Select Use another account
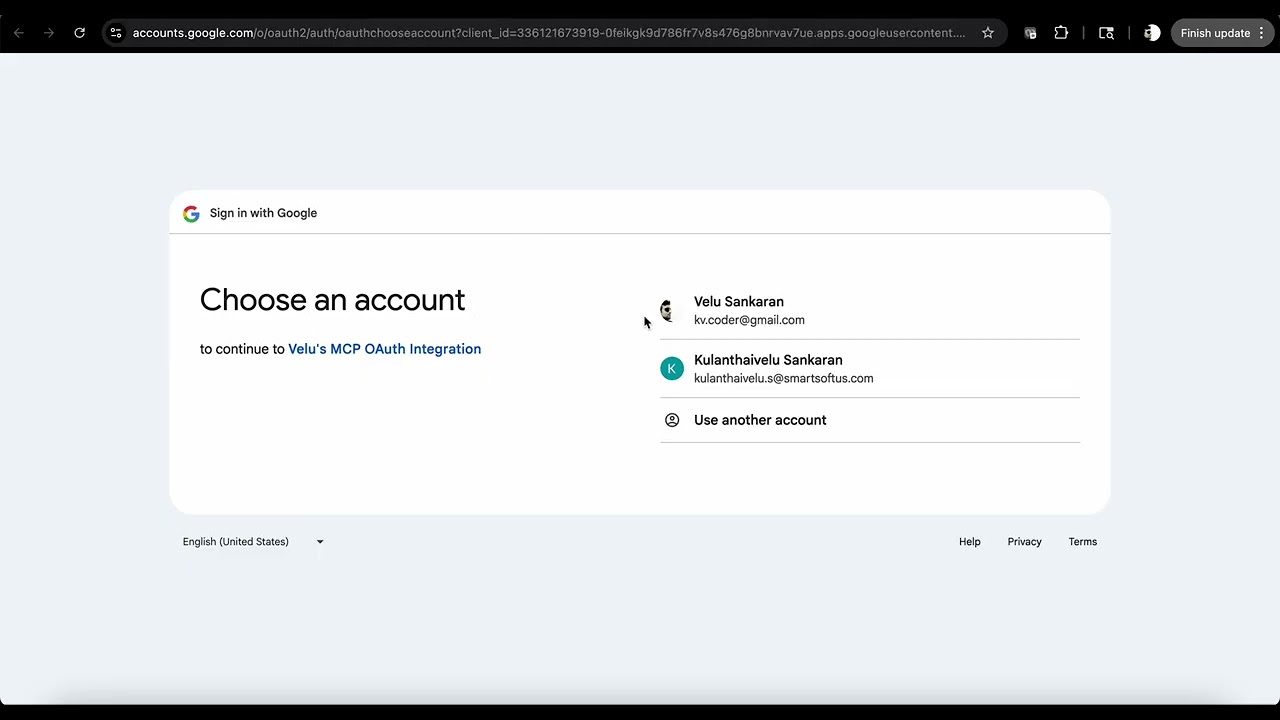This screenshot has height=720, width=1280. coord(870,420)
